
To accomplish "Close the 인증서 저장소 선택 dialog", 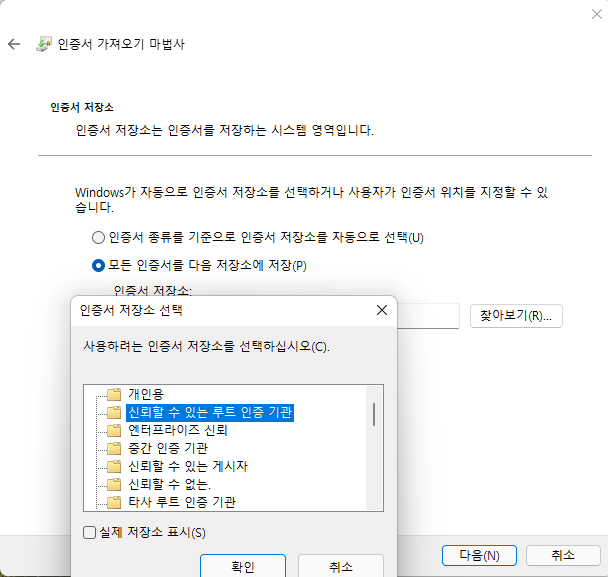I will tap(382, 310).
